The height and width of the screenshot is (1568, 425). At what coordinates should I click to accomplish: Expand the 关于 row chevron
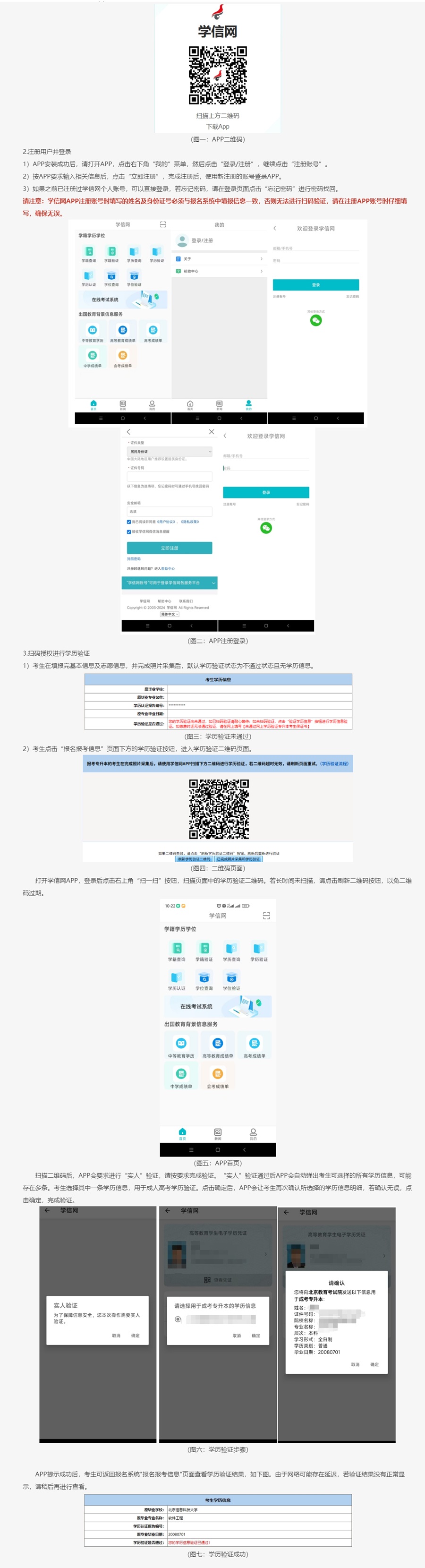coord(262,259)
